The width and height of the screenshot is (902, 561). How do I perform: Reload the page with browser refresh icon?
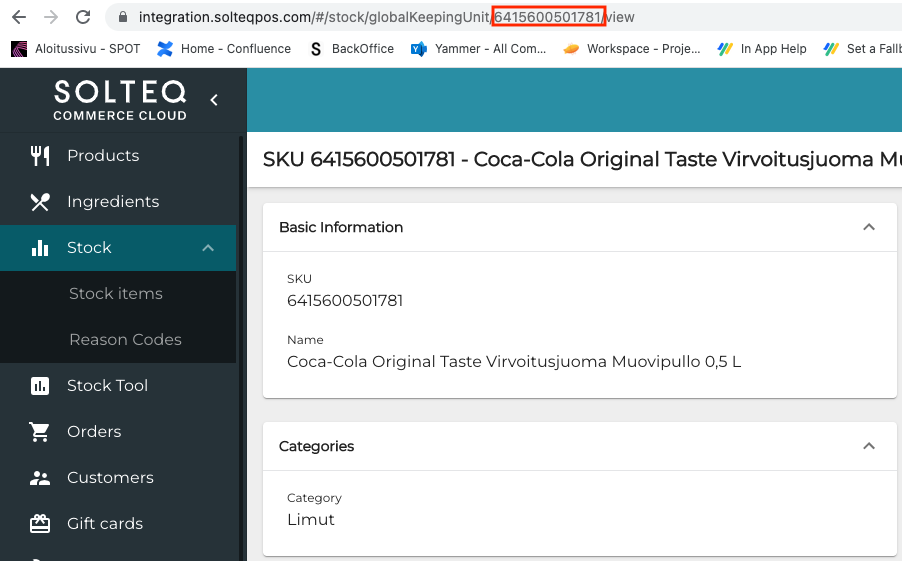(83, 17)
